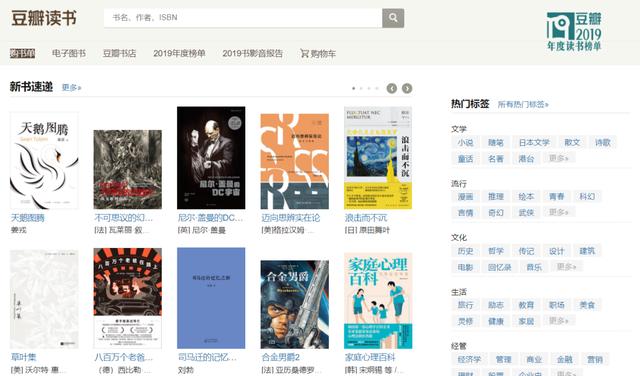Select the 金融 tag

(x=564, y=360)
